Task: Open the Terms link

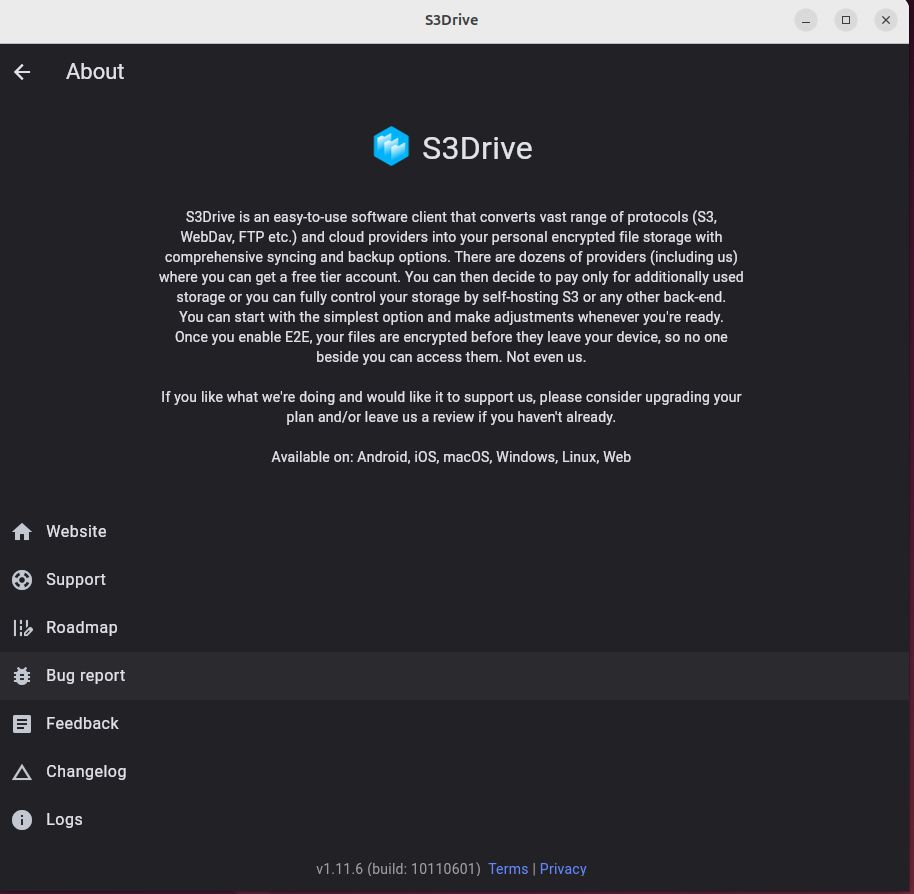Action: [508, 869]
